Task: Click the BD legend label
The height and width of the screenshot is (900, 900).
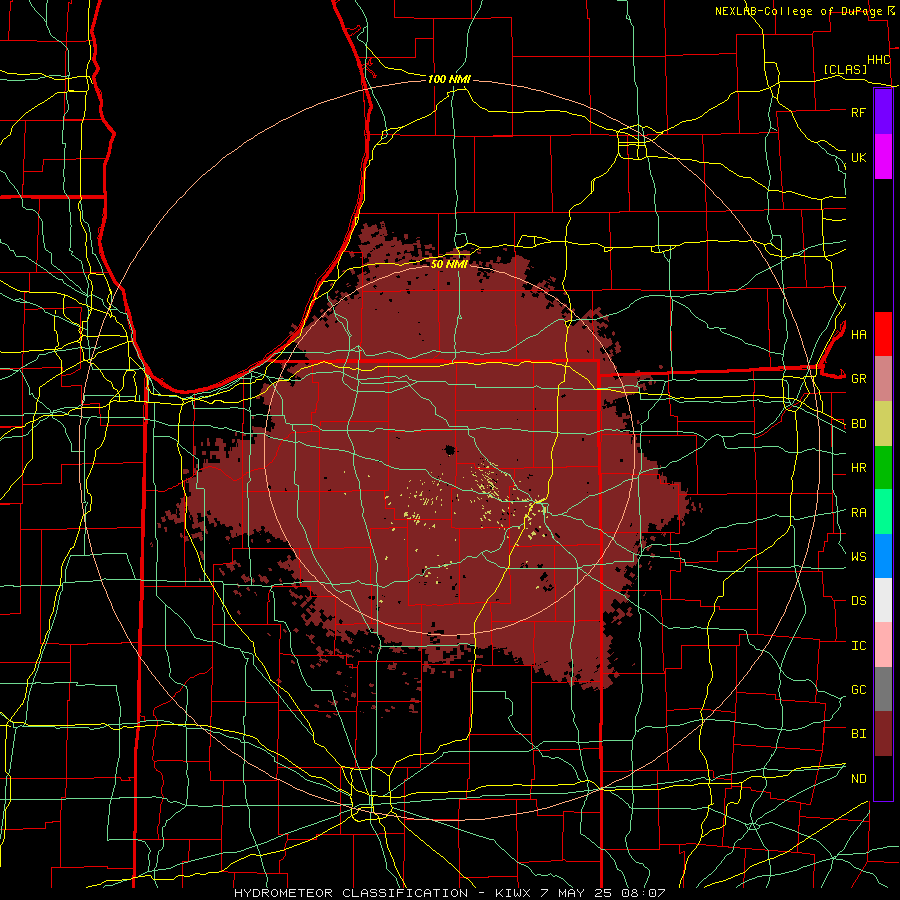Action: [858, 424]
